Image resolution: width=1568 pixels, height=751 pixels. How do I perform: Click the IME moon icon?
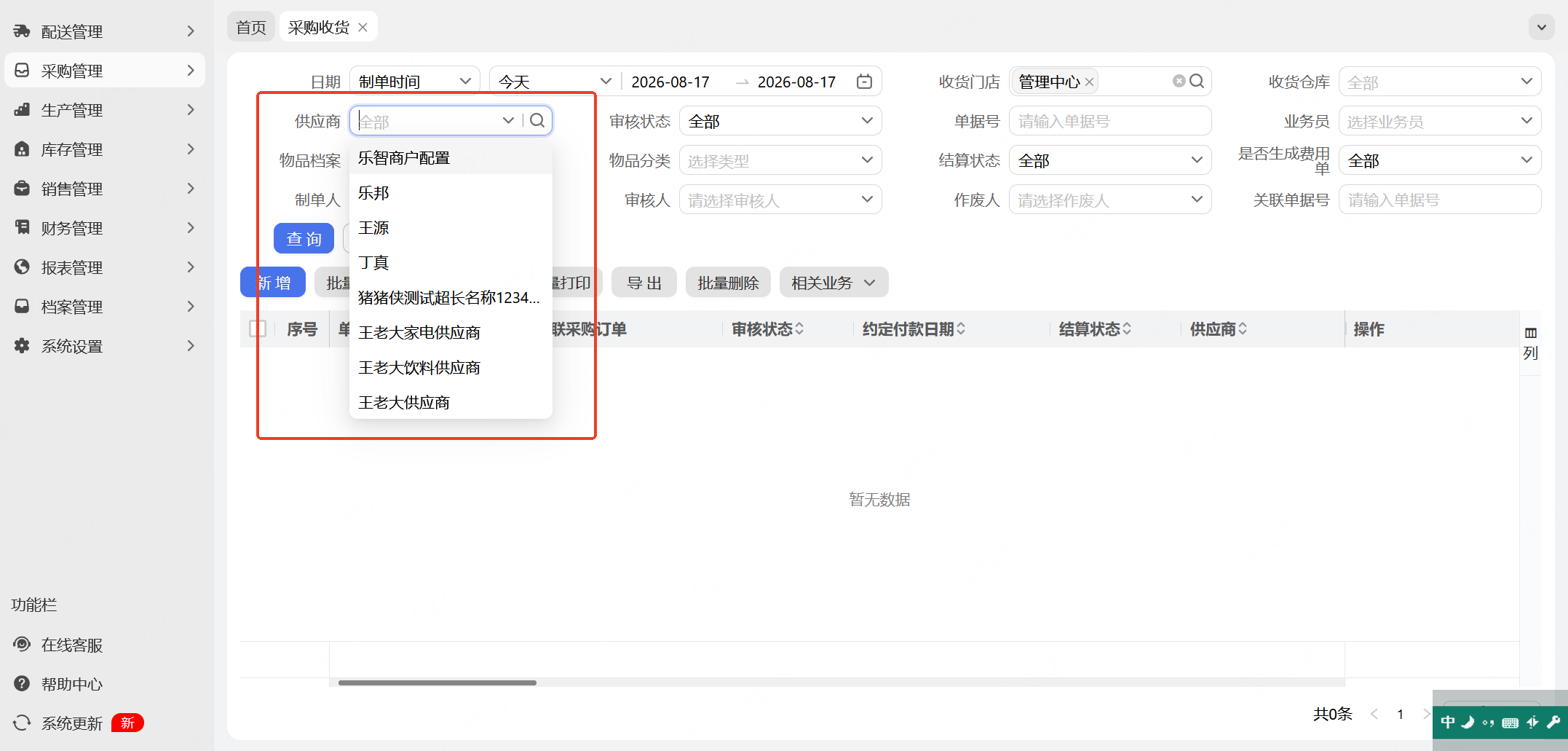(1468, 722)
